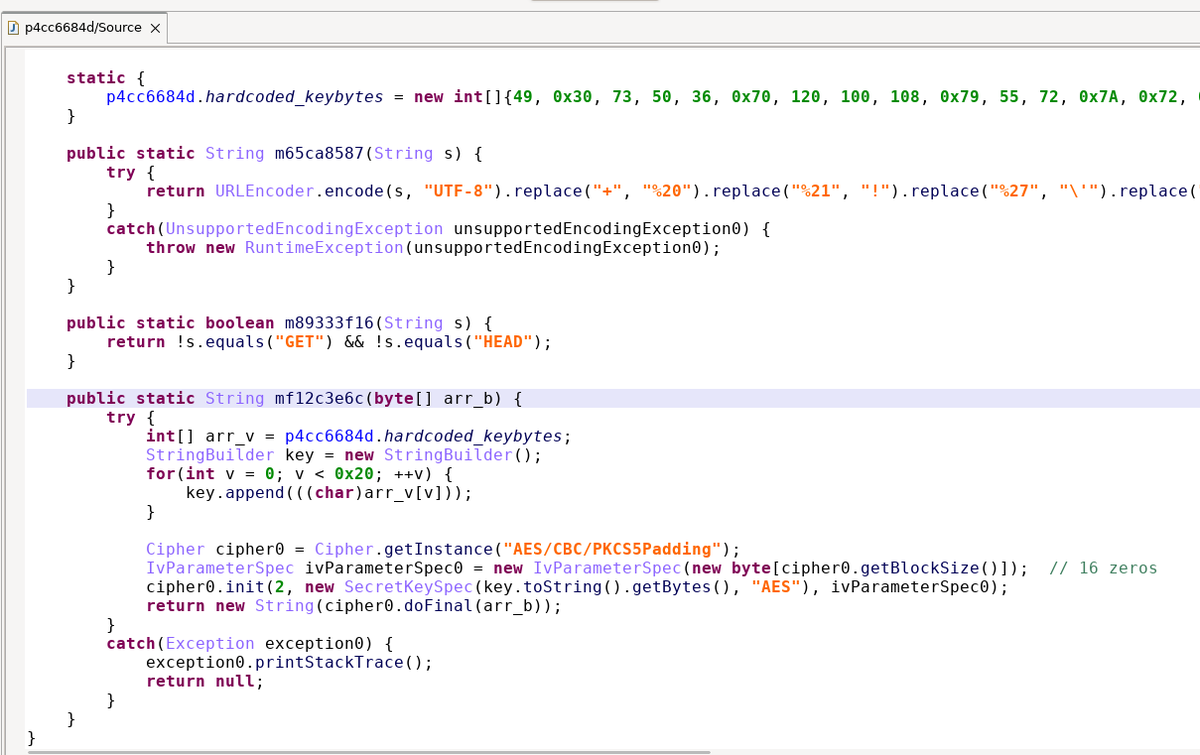Select the p4cc6684d/Source tab
Image resolution: width=1200 pixels, height=755 pixels.
[83, 27]
